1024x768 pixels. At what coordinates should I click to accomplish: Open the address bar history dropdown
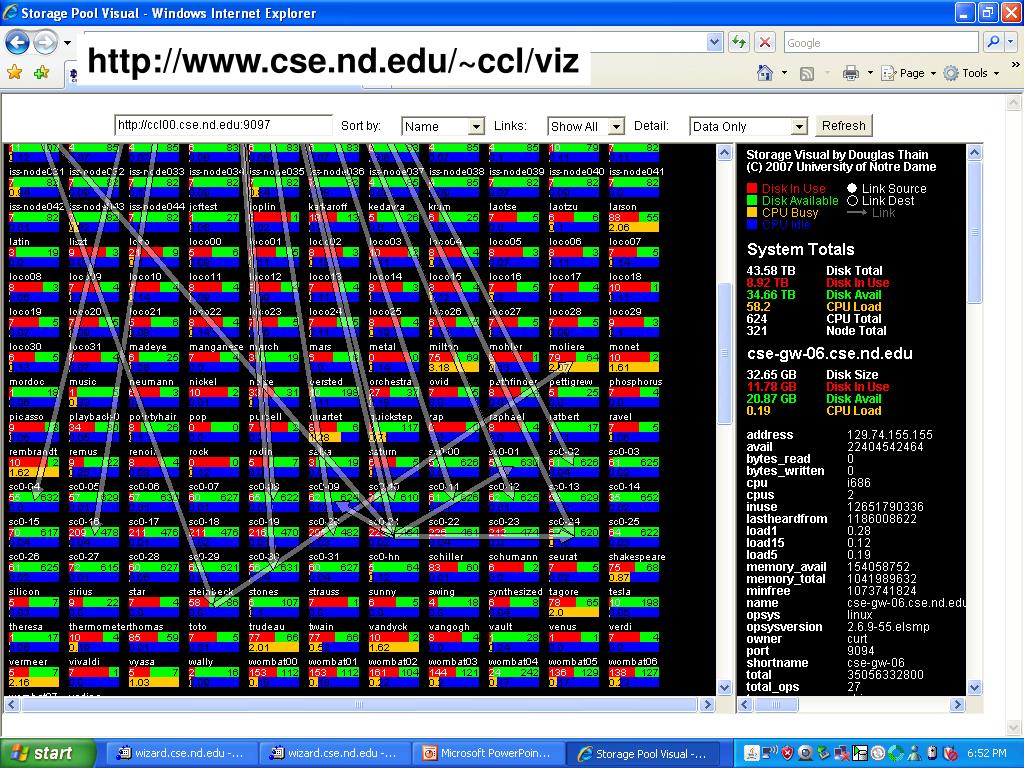click(x=714, y=42)
